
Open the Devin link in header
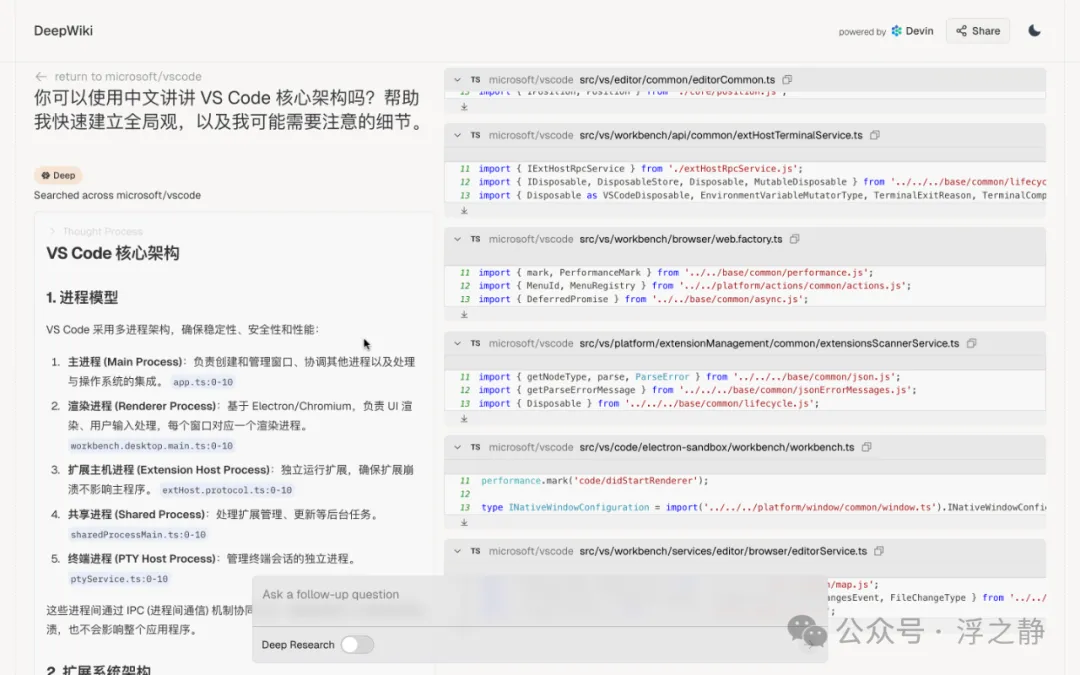912,31
